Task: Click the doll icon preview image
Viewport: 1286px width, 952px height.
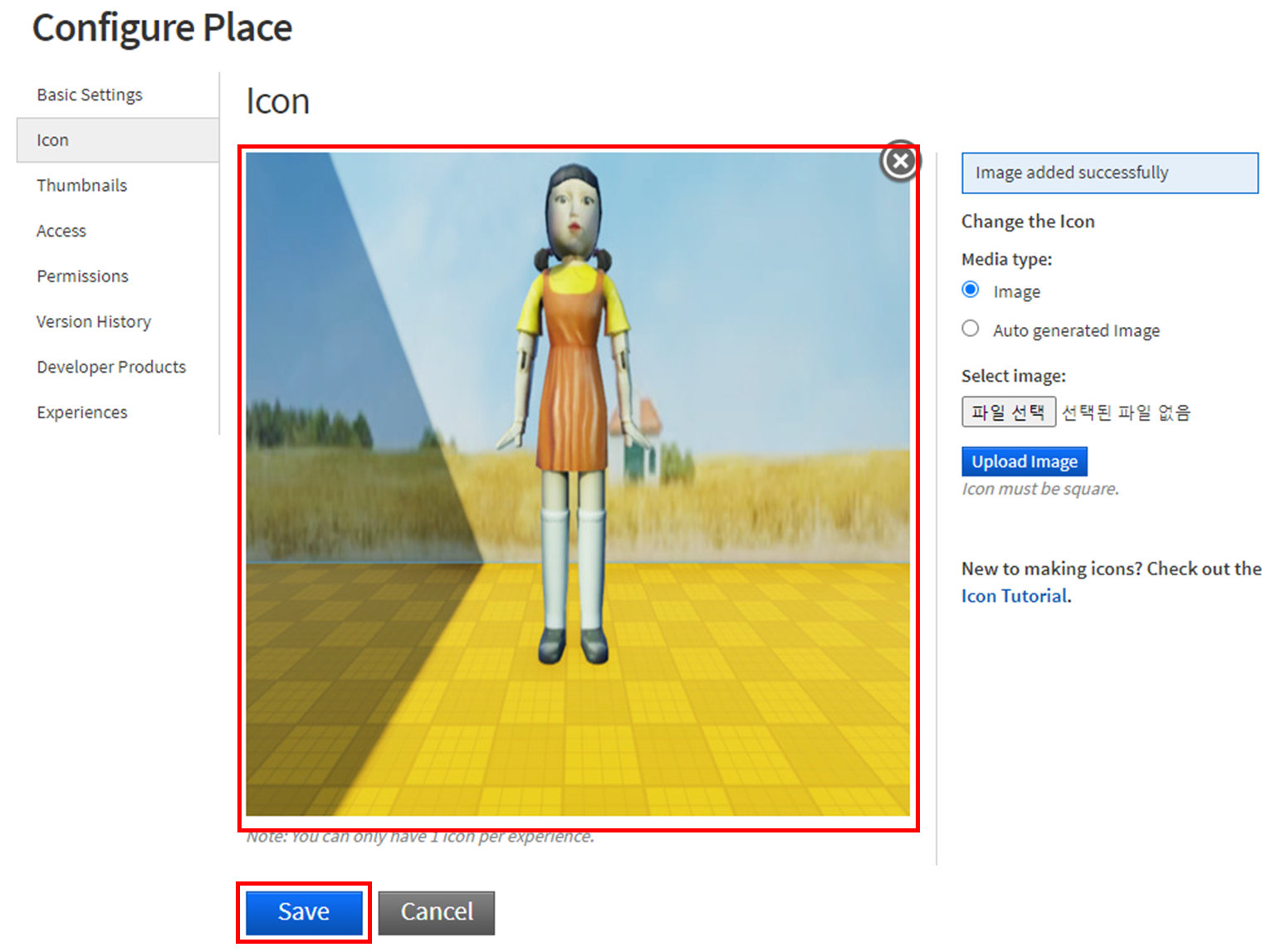Action: click(578, 484)
